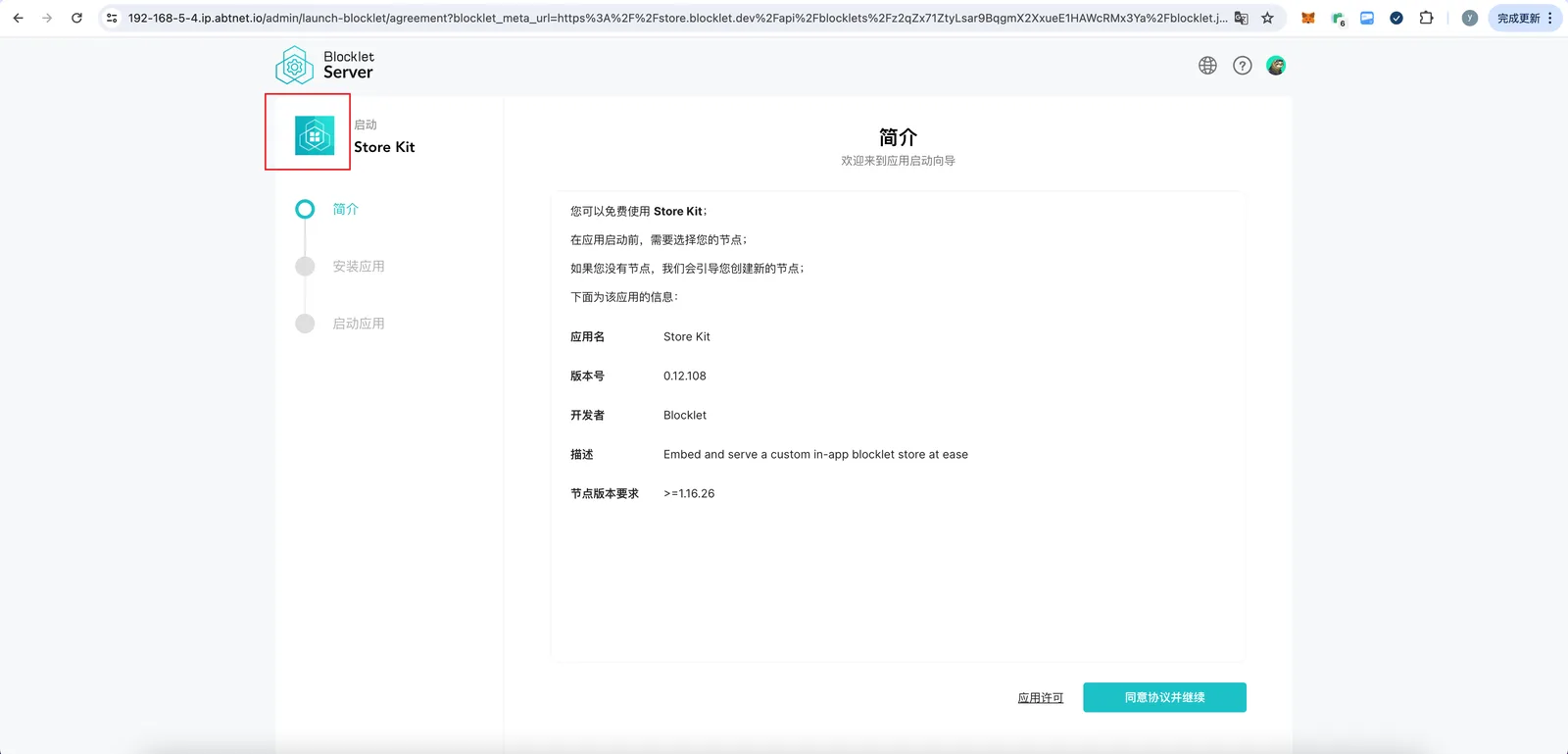Click the 版本号 field label
The height and width of the screenshot is (754, 1568).
588,376
